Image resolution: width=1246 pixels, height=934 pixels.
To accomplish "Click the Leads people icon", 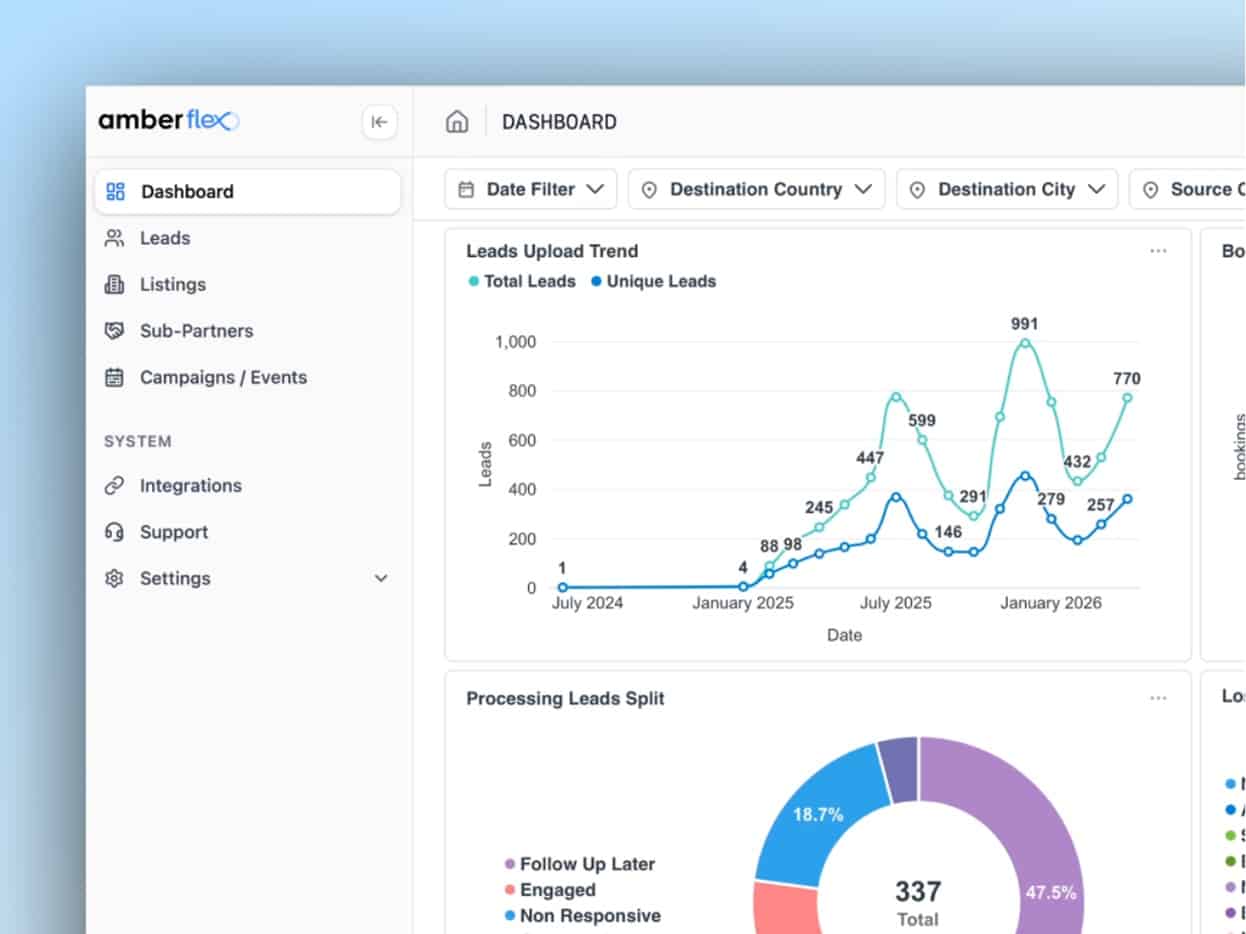I will (x=115, y=238).
